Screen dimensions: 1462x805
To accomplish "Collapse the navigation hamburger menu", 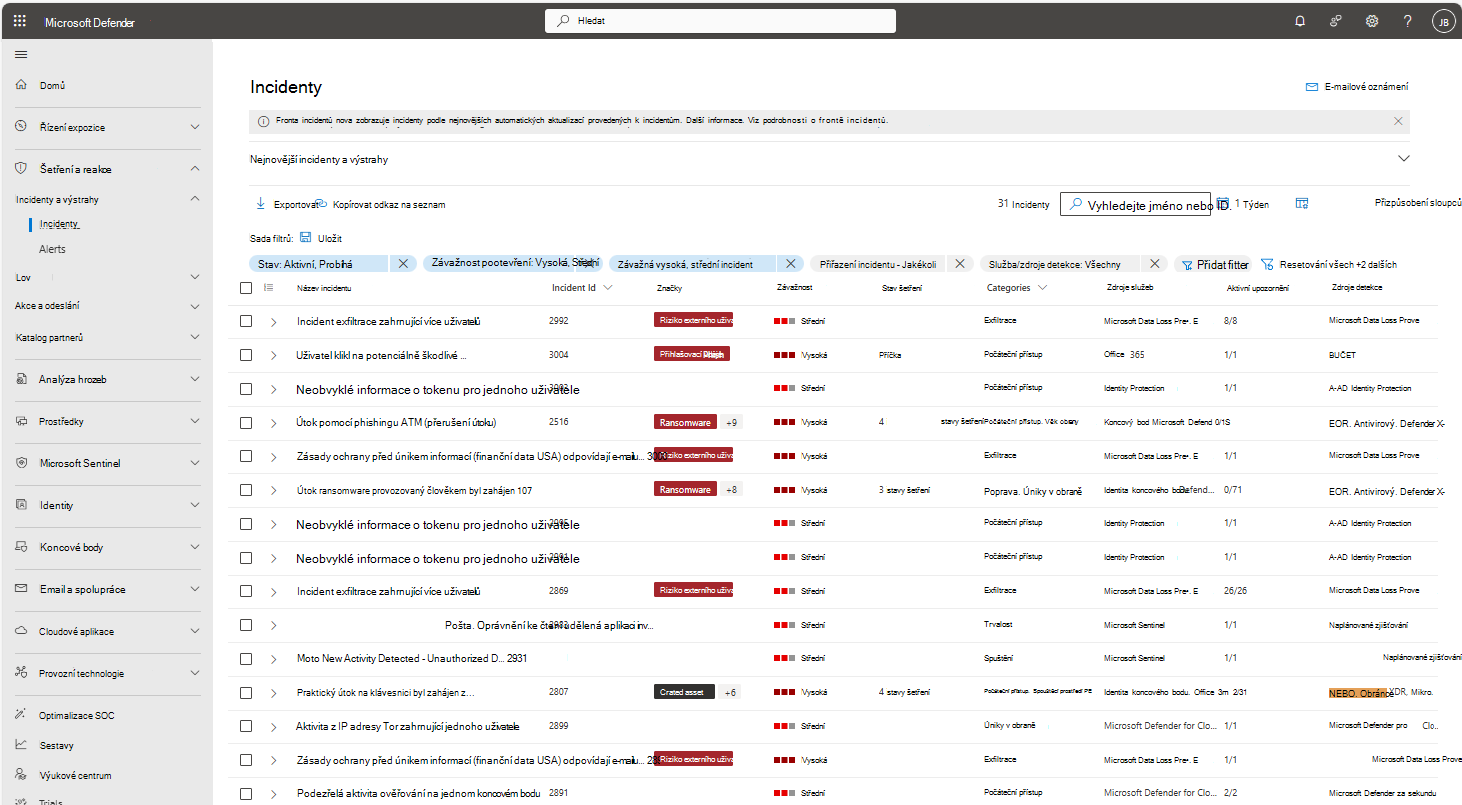I will 21,54.
